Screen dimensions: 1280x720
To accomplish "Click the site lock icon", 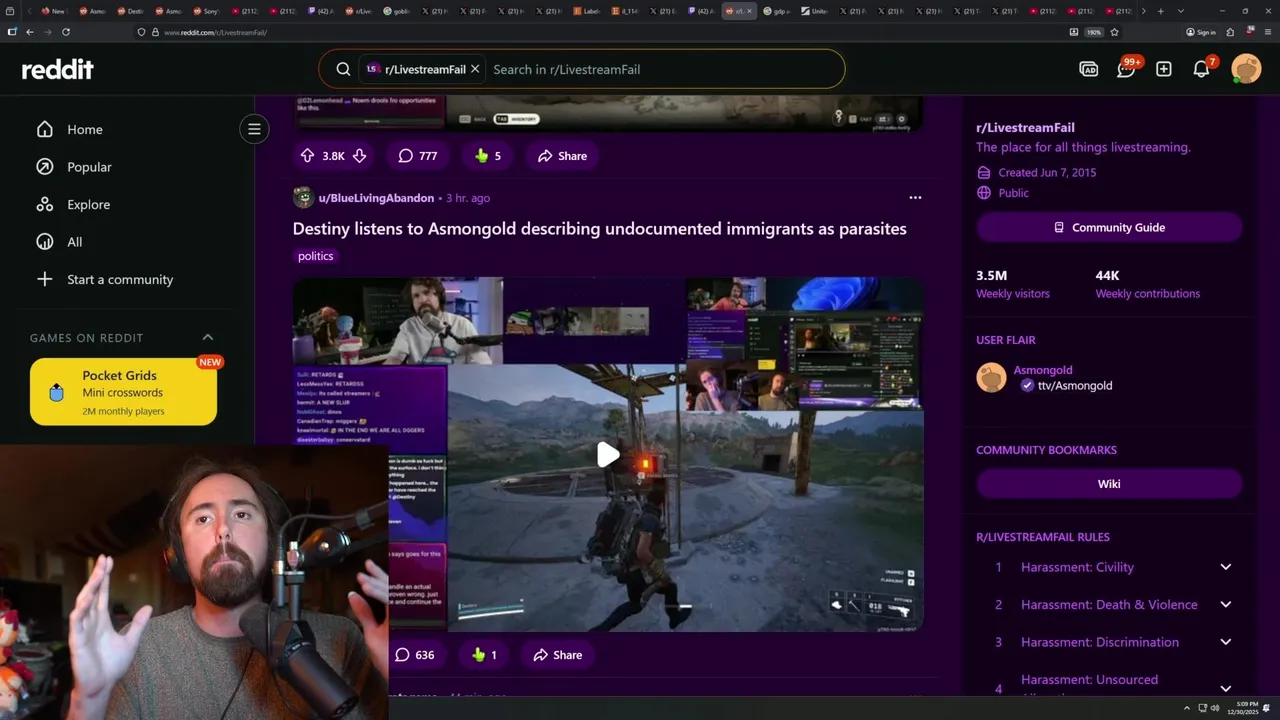I will [154, 32].
